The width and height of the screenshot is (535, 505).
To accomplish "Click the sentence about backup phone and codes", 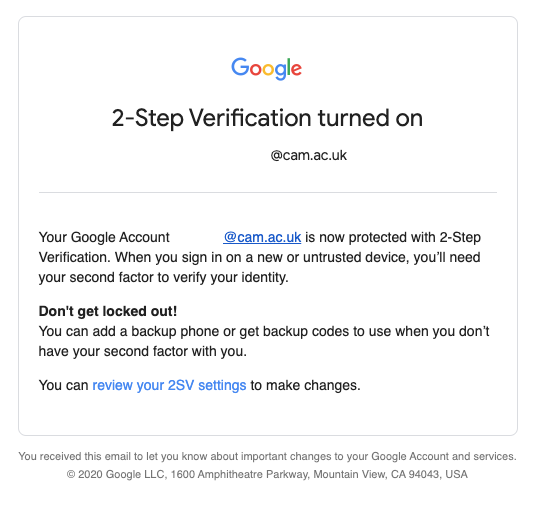I will [264, 331].
